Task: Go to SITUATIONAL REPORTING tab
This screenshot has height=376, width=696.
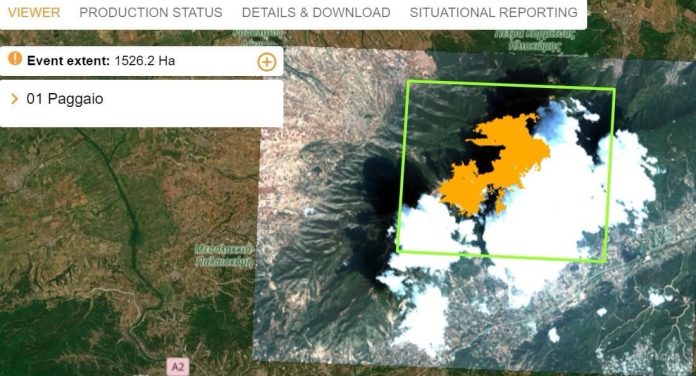Action: coord(494,12)
